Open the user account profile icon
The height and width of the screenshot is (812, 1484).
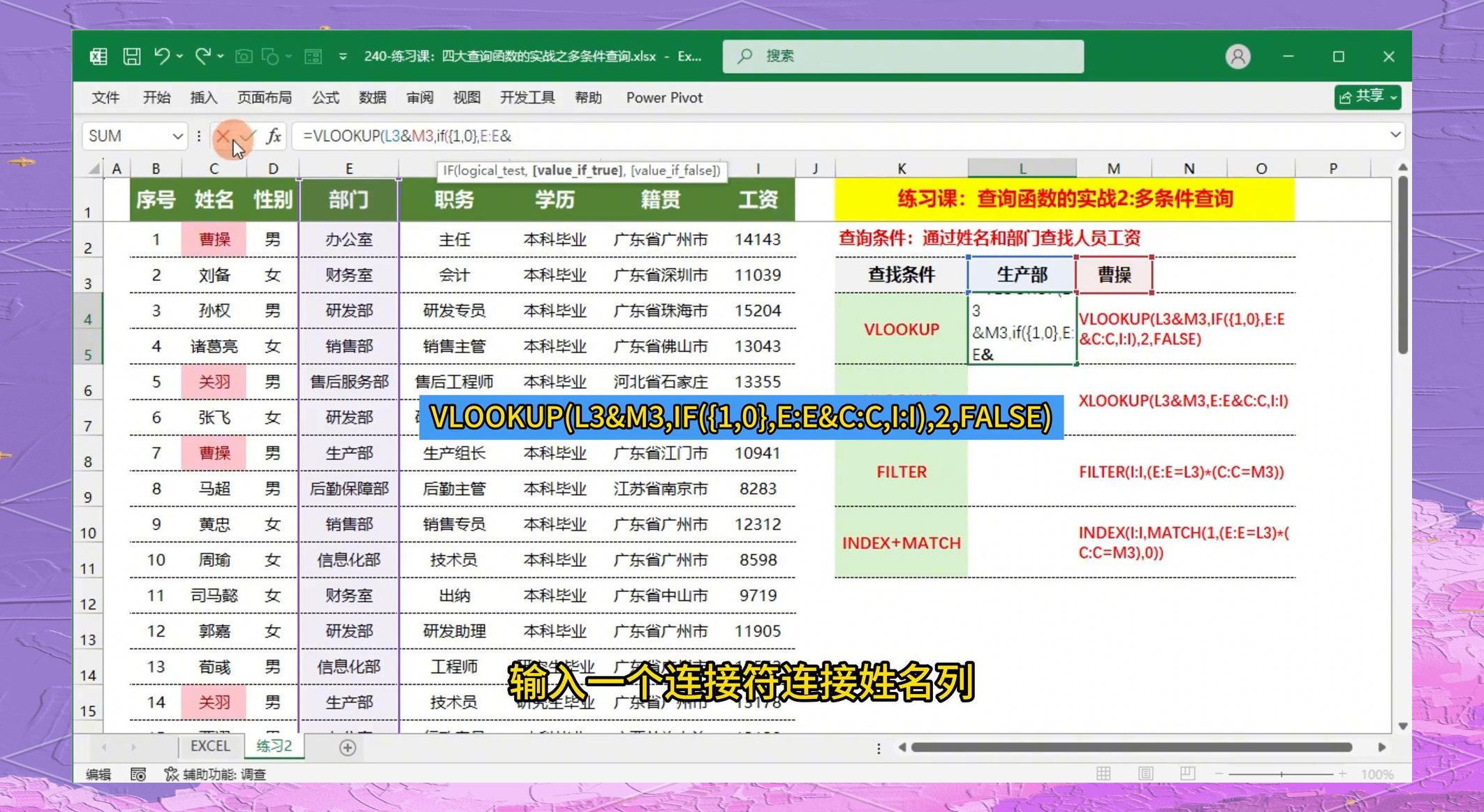coord(1237,57)
